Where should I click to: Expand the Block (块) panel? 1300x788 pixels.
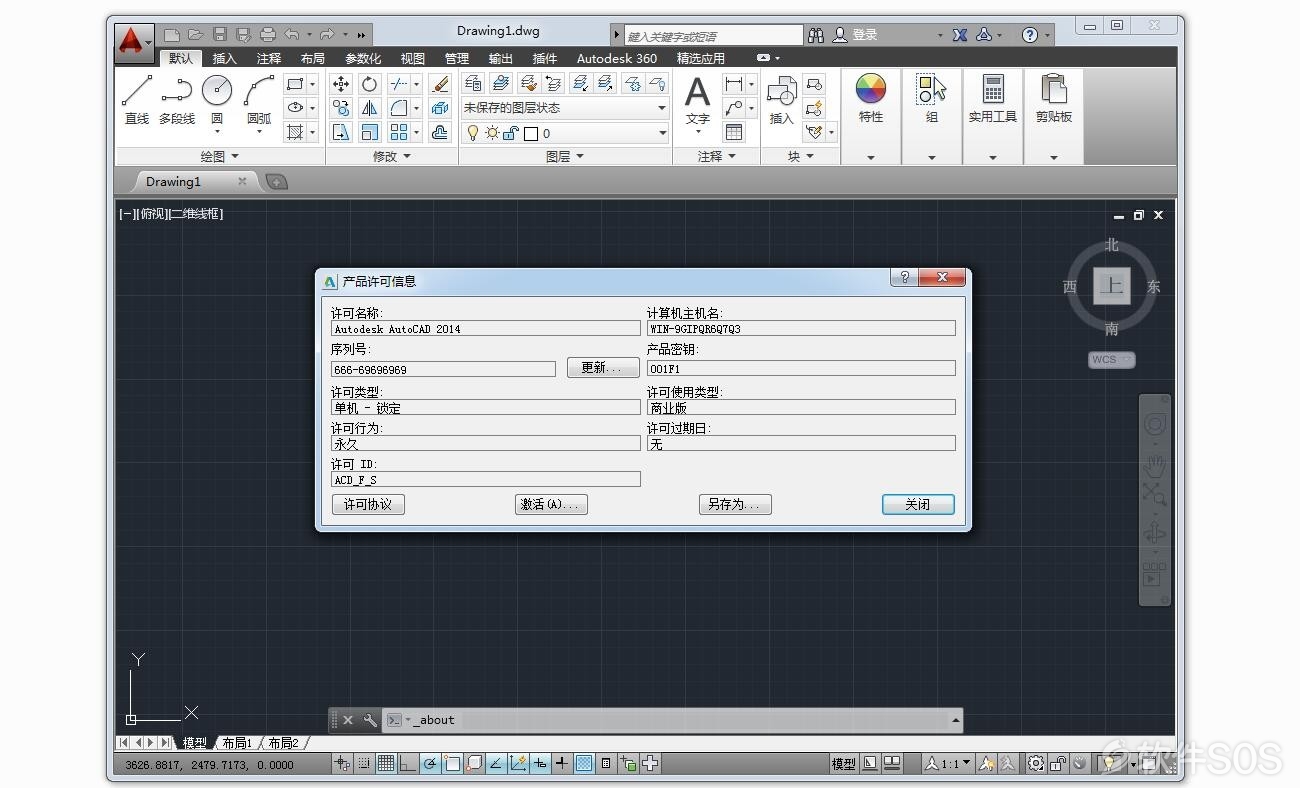tap(801, 156)
